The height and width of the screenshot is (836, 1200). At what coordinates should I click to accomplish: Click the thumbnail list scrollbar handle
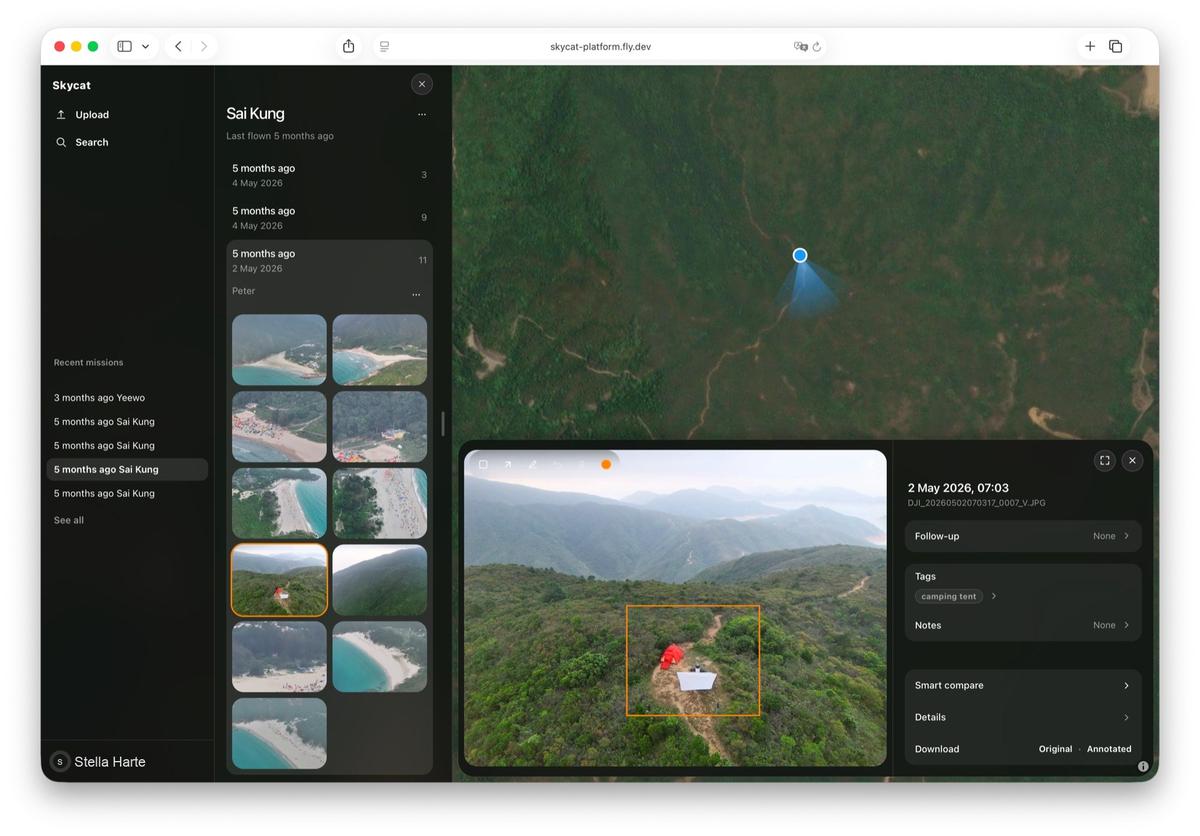443,423
